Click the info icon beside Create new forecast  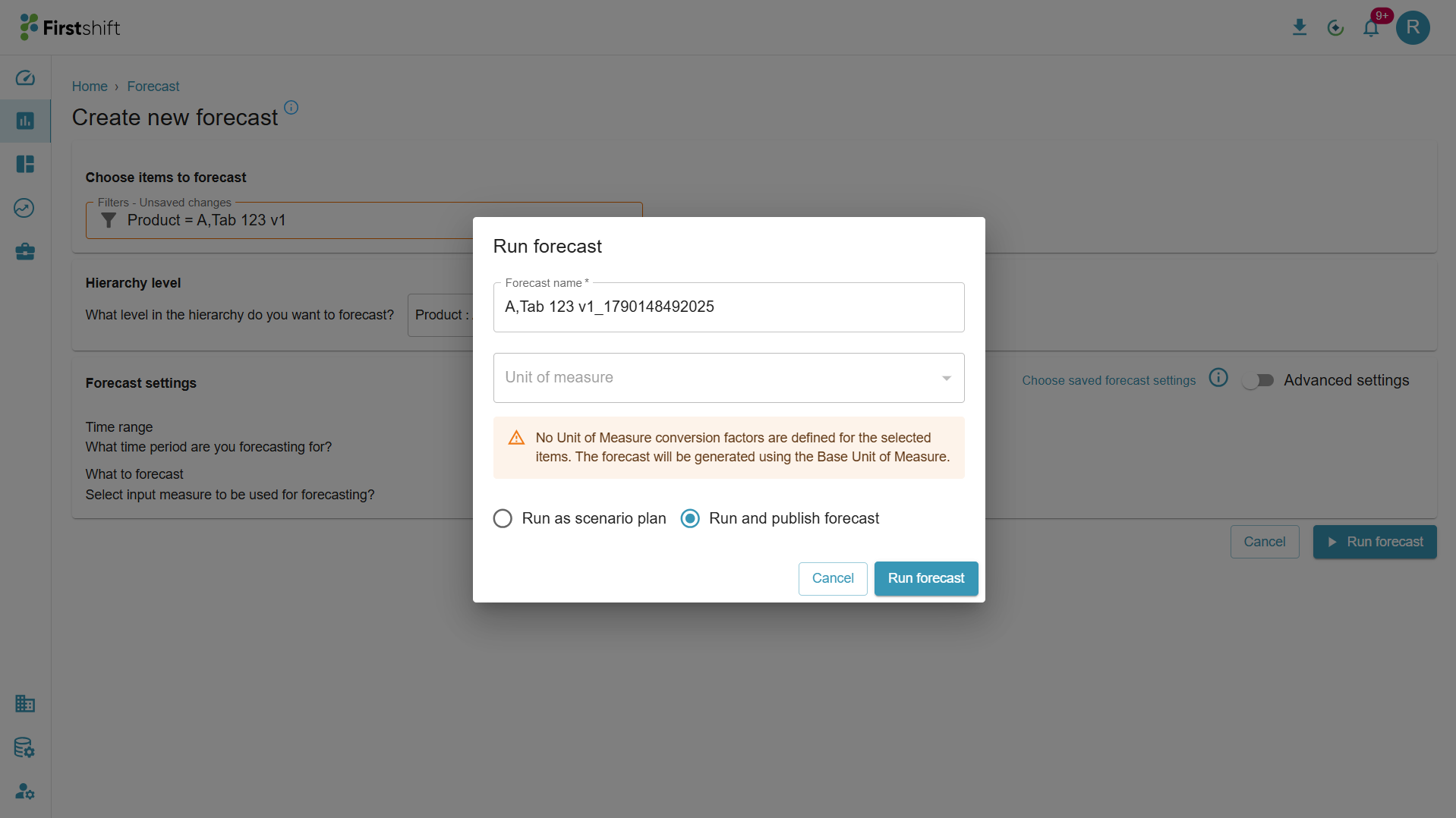291,107
